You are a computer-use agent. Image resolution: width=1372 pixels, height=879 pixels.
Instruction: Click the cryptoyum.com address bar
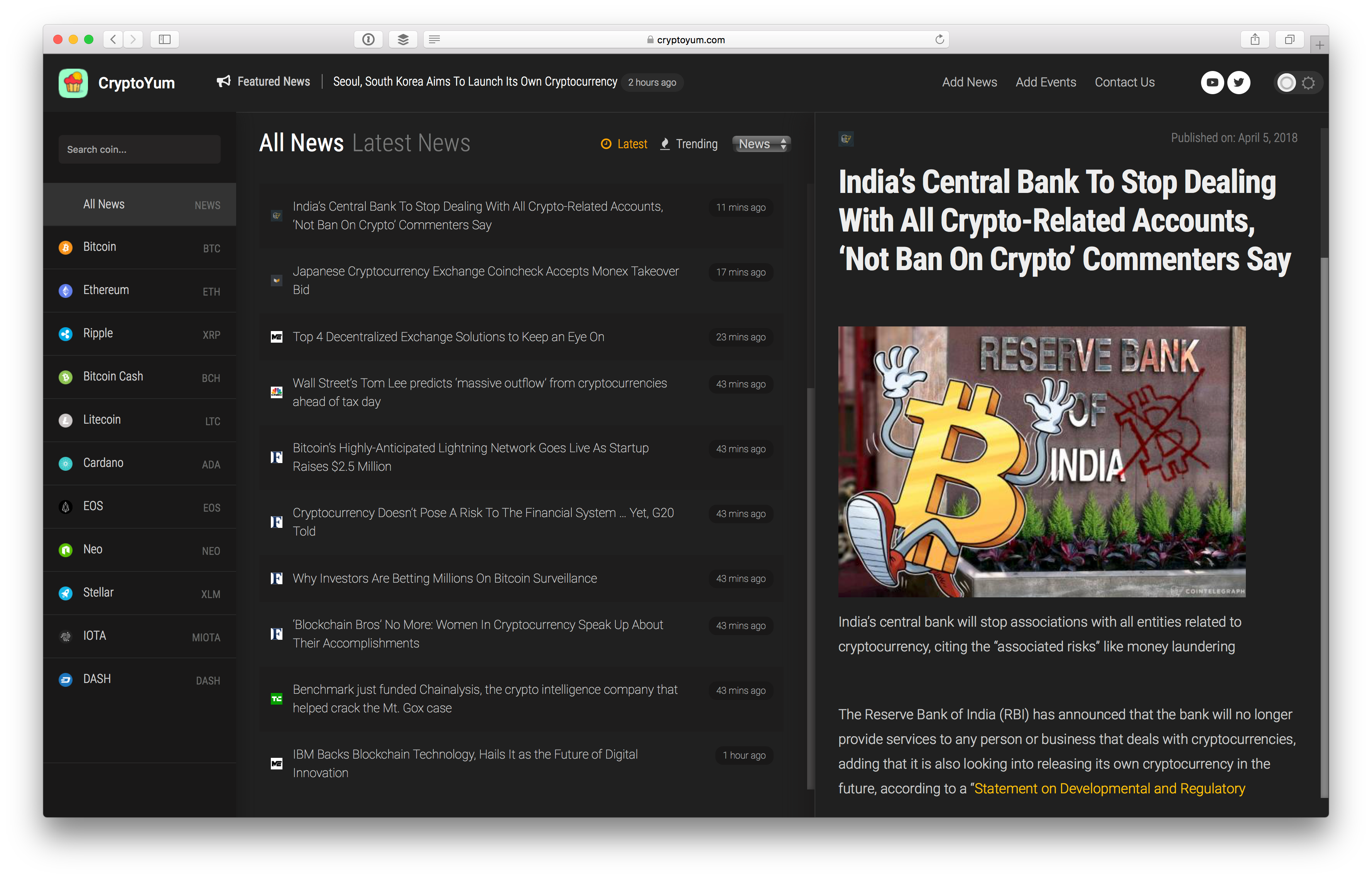point(686,39)
